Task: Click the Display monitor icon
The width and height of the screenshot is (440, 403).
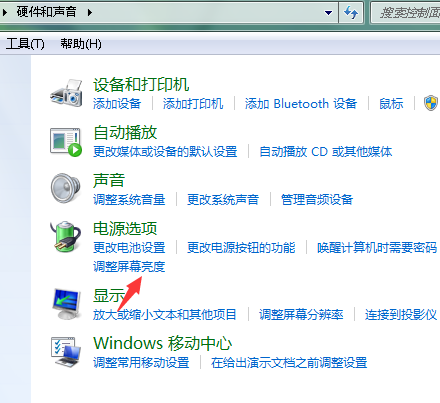Action: pos(67,304)
